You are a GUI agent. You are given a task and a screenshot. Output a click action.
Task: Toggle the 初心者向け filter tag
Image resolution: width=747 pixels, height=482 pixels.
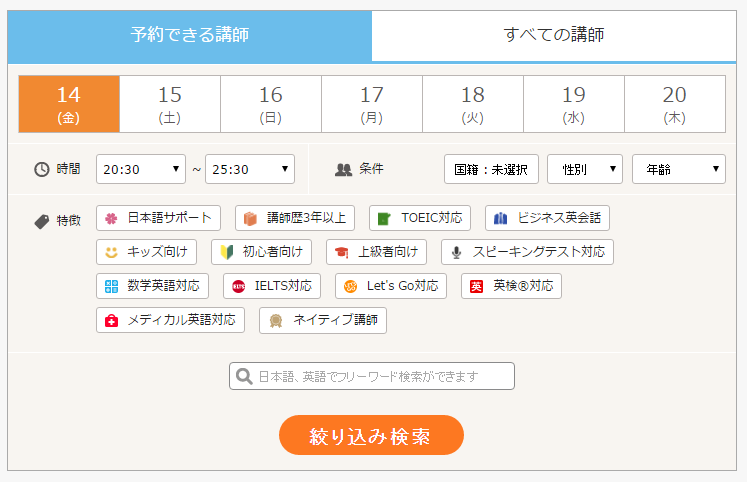click(x=262, y=252)
